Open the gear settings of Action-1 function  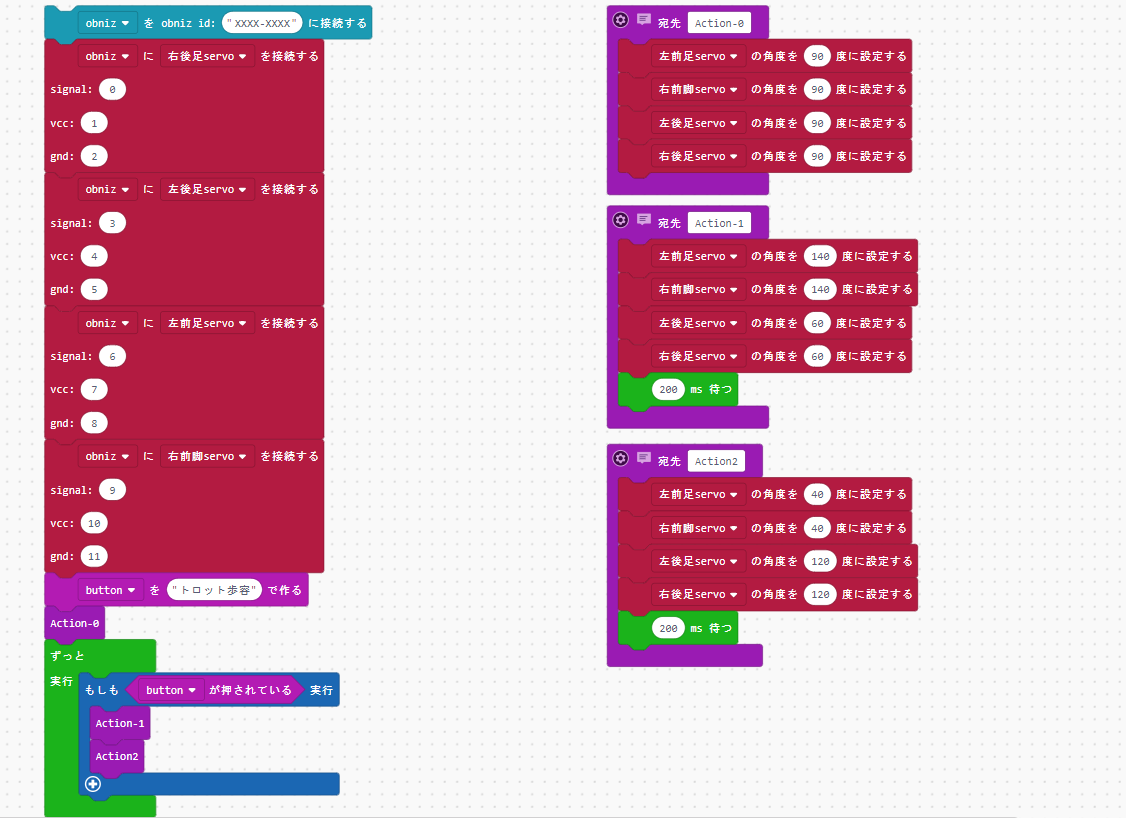(x=620, y=220)
